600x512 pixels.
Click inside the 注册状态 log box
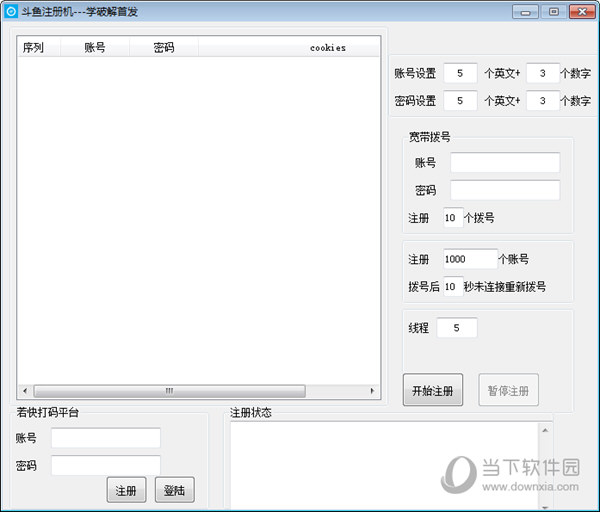385,465
